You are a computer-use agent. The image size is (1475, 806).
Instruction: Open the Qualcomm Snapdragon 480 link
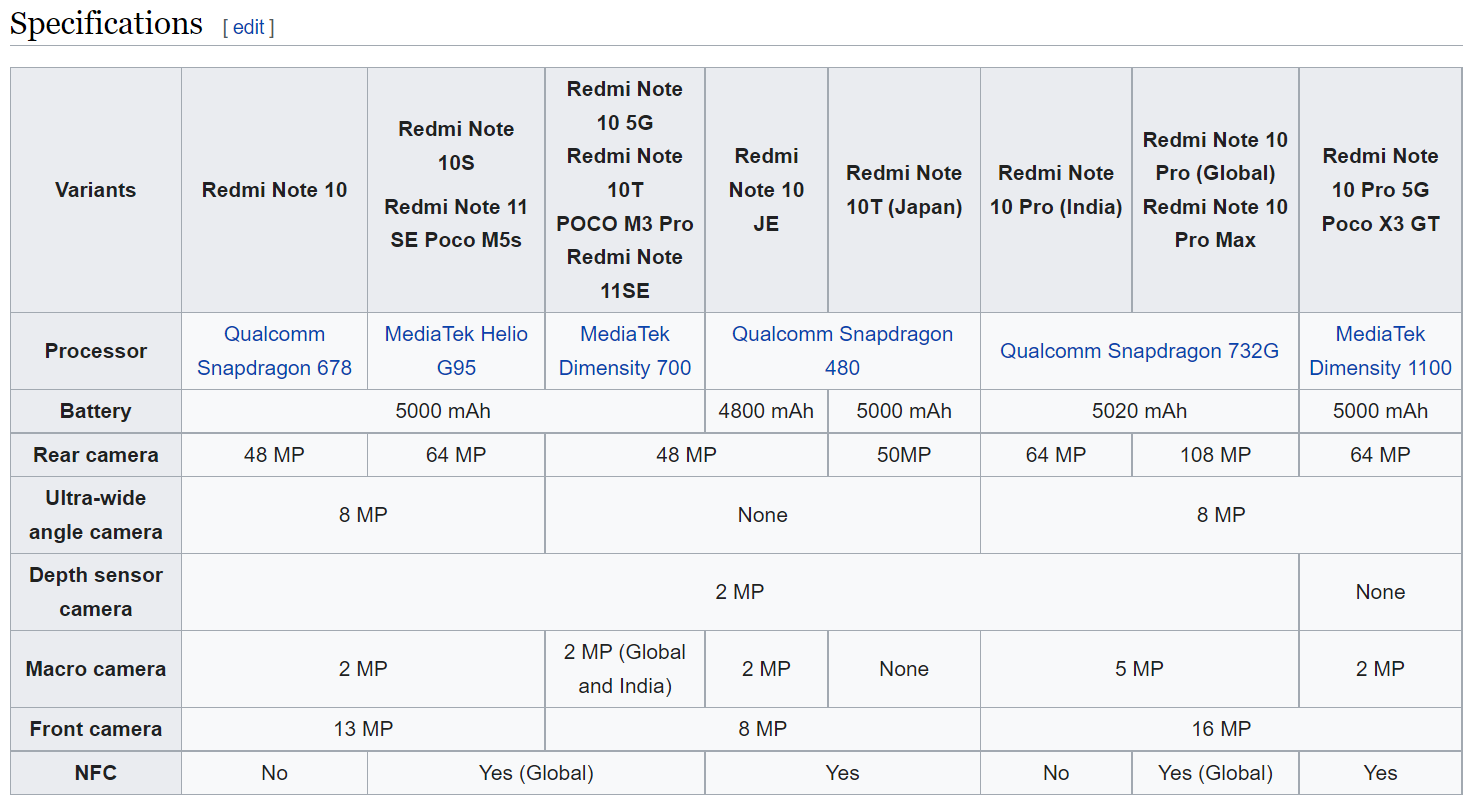842,351
